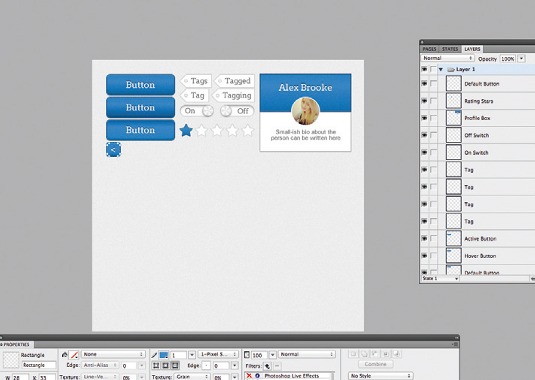Open the fill color swatch with red slash
Screen dimensions: 535x380
pos(74,355)
